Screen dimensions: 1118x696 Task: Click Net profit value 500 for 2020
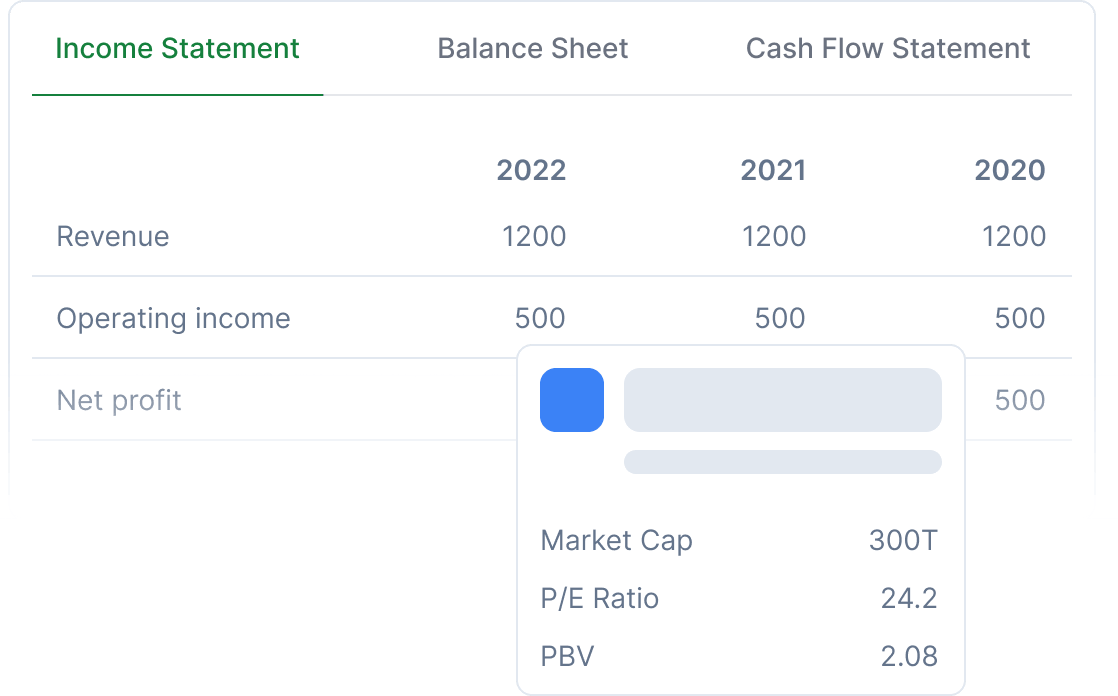click(x=1020, y=401)
